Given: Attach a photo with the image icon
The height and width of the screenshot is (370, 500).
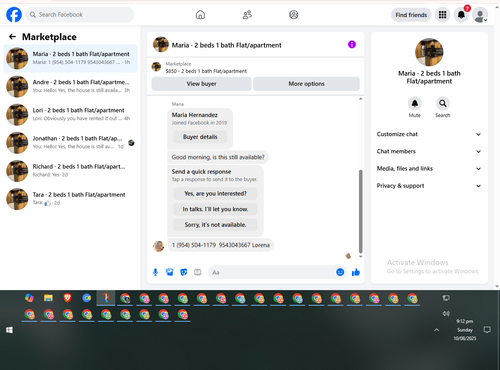Looking at the screenshot, I should (x=170, y=272).
